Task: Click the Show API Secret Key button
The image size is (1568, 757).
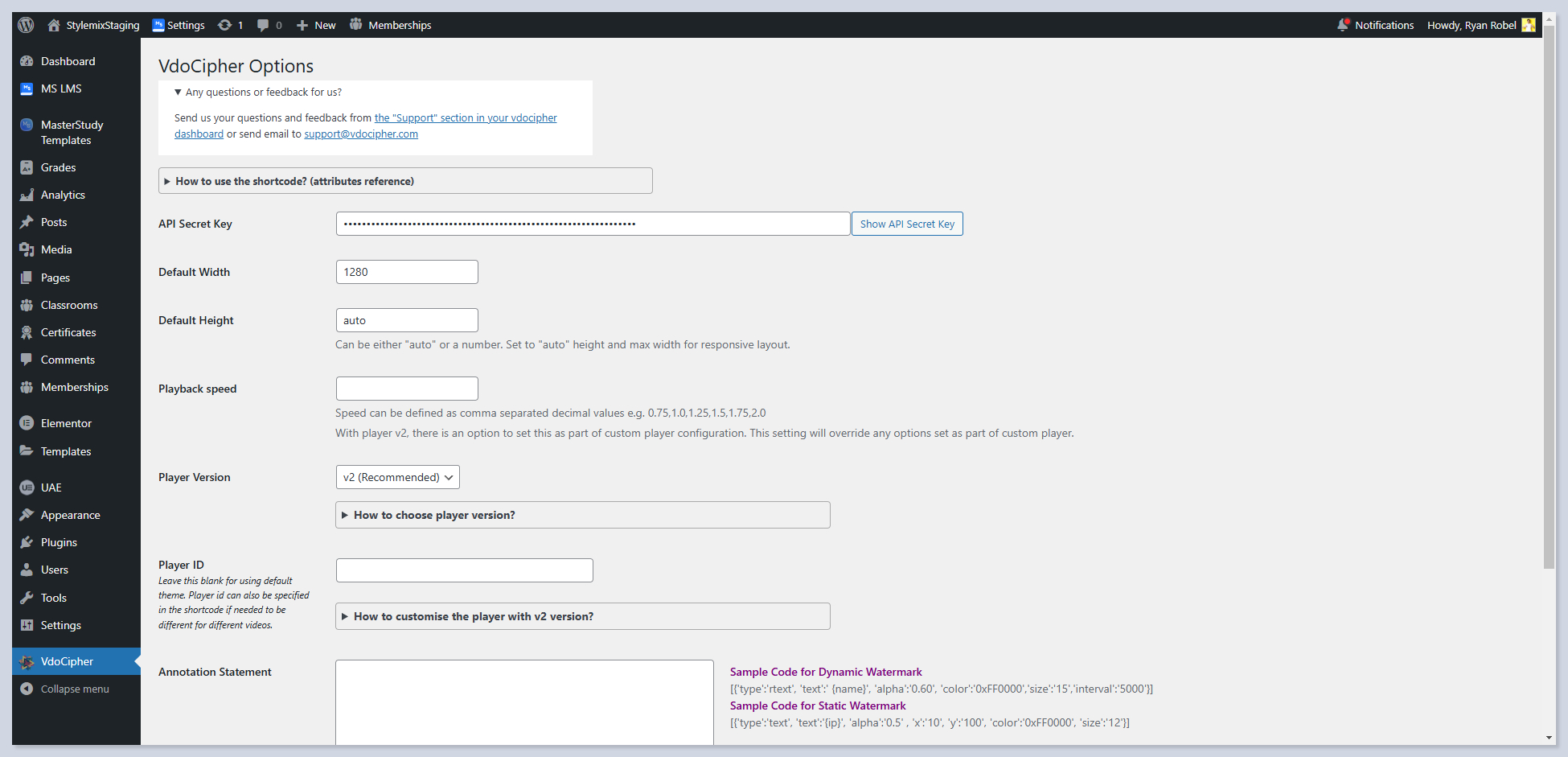Action: [907, 224]
